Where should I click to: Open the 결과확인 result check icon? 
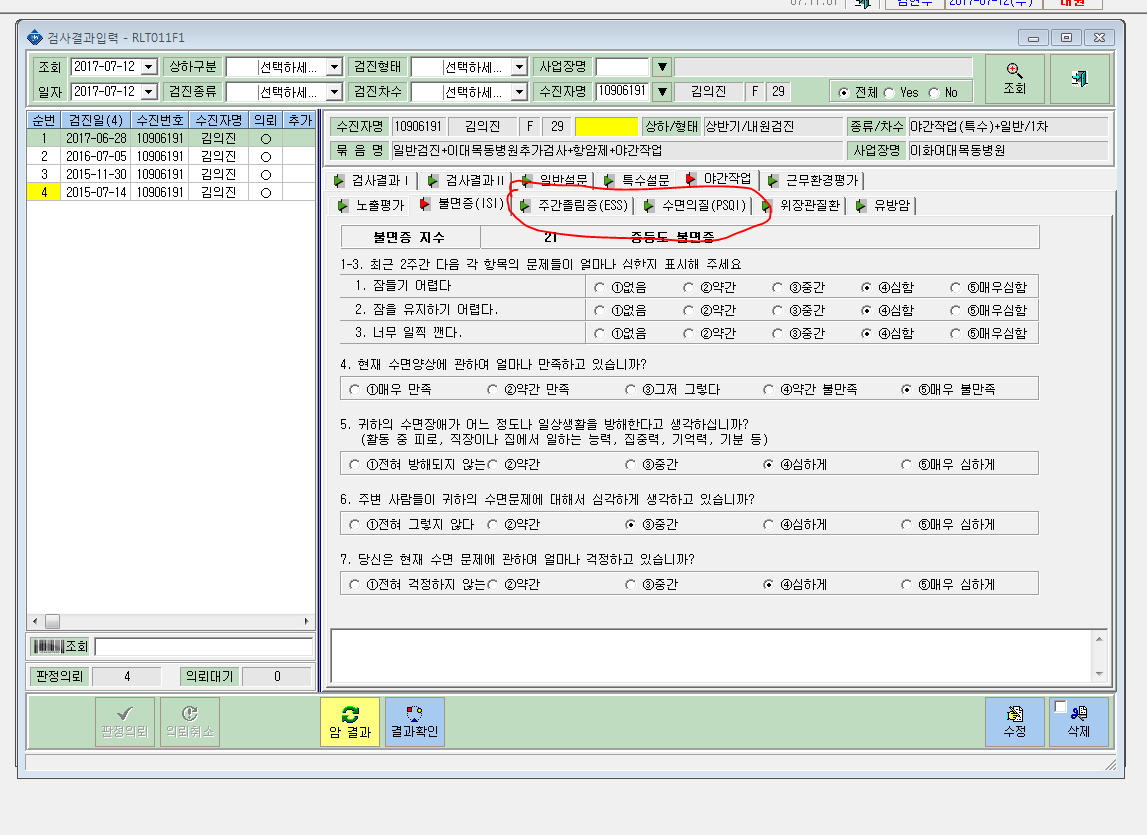click(x=414, y=722)
